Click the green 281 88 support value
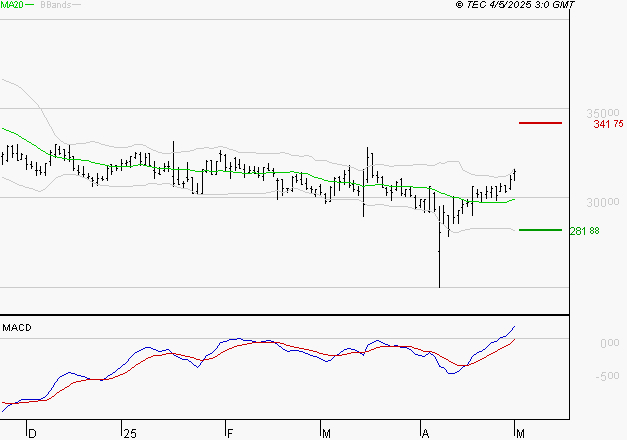The width and height of the screenshot is (627, 440). tap(584, 231)
